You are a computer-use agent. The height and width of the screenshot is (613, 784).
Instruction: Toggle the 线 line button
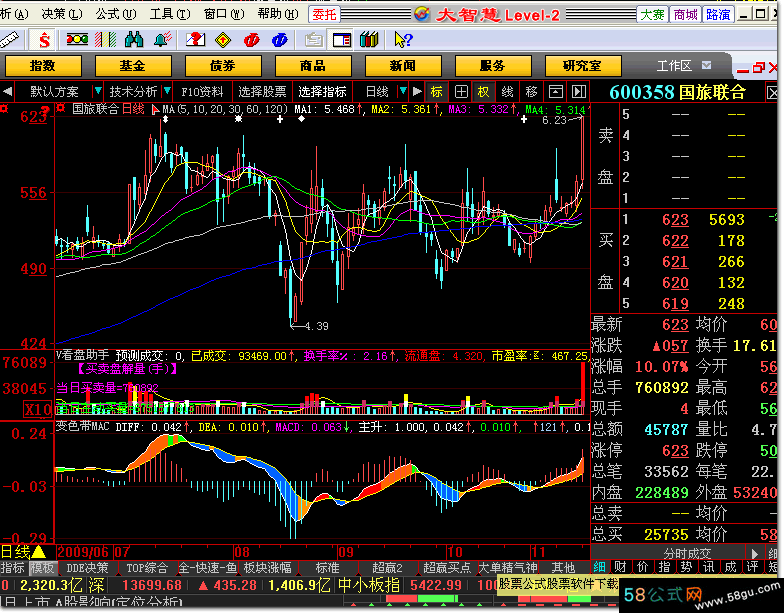pyautogui.click(x=508, y=92)
